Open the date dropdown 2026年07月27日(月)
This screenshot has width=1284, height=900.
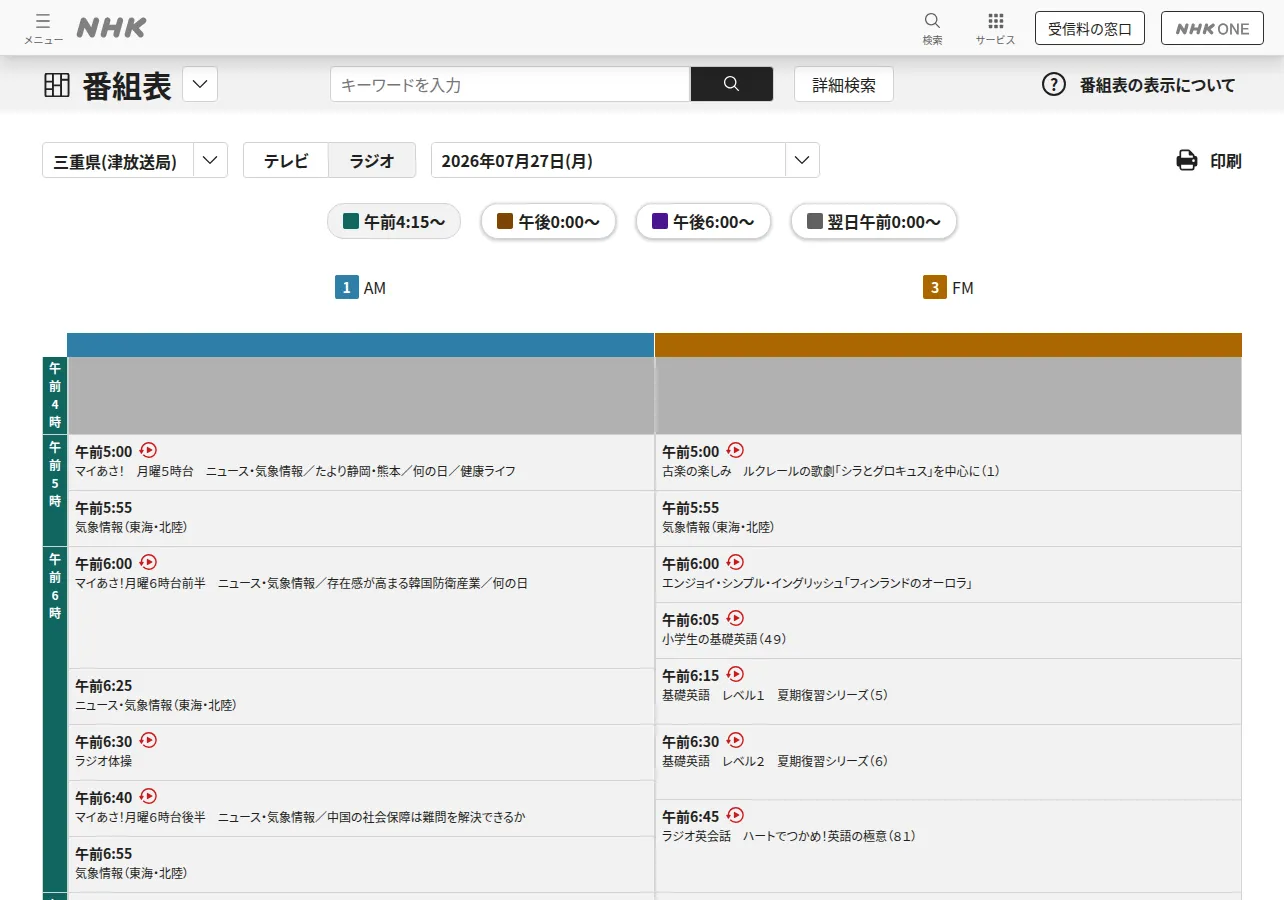[625, 160]
